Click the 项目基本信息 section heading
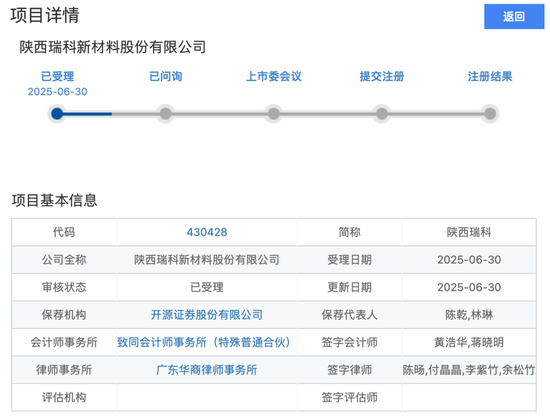Image resolution: width=550 pixels, height=417 pixels. [x=54, y=201]
